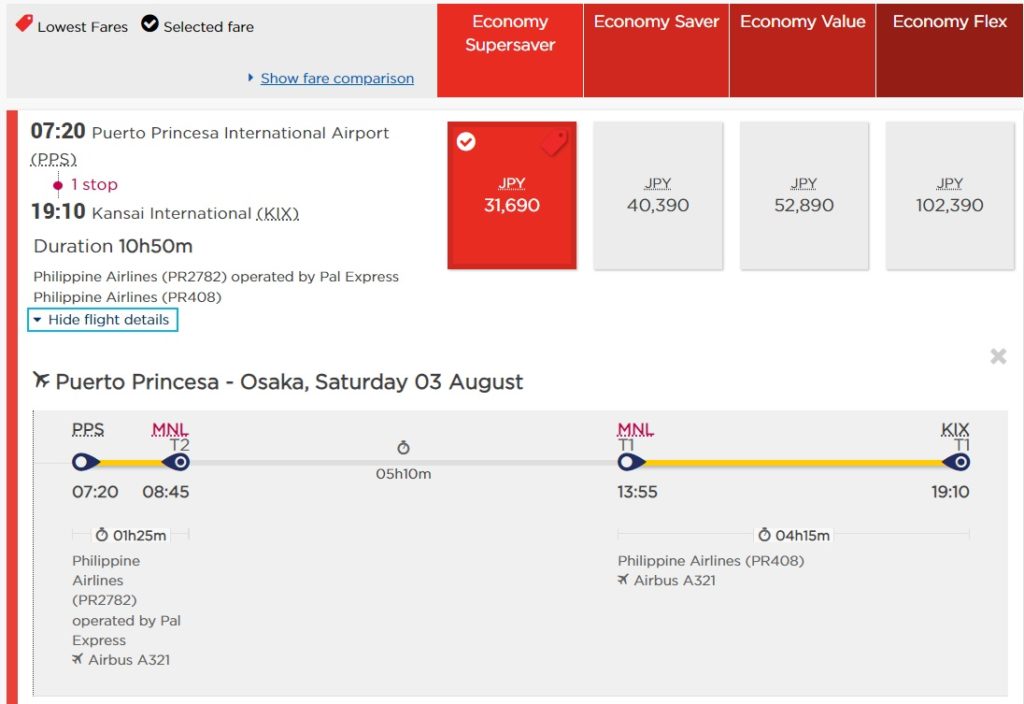The width and height of the screenshot is (1024, 704).
Task: Click the MNL T2 arrival marker on the timeline
Action: (x=177, y=462)
